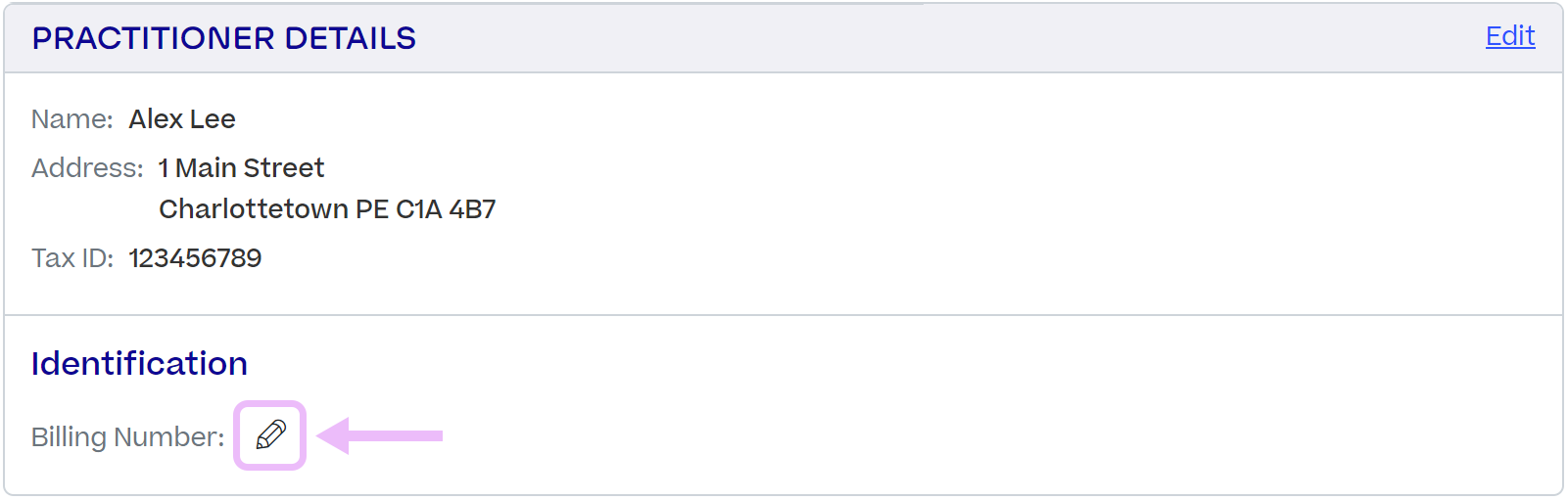Screen dimensions: 1568x500
Task: Click the word DETAILS in the header
Action: tap(351, 38)
